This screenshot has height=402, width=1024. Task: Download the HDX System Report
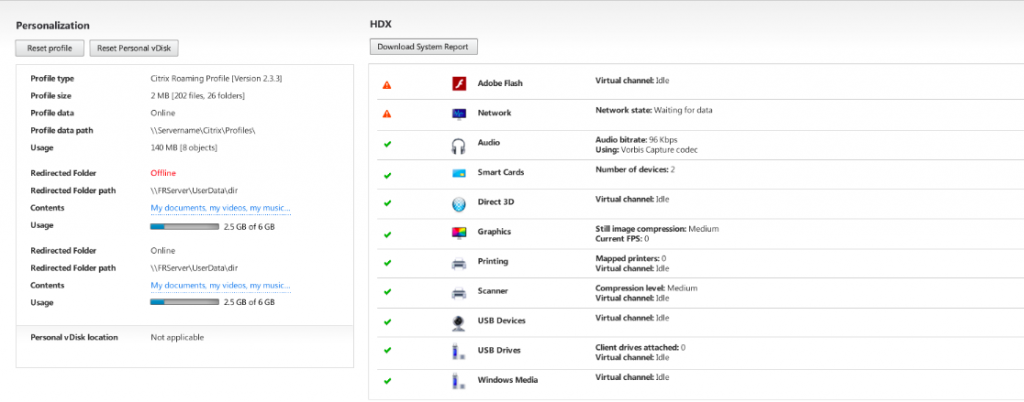click(424, 46)
